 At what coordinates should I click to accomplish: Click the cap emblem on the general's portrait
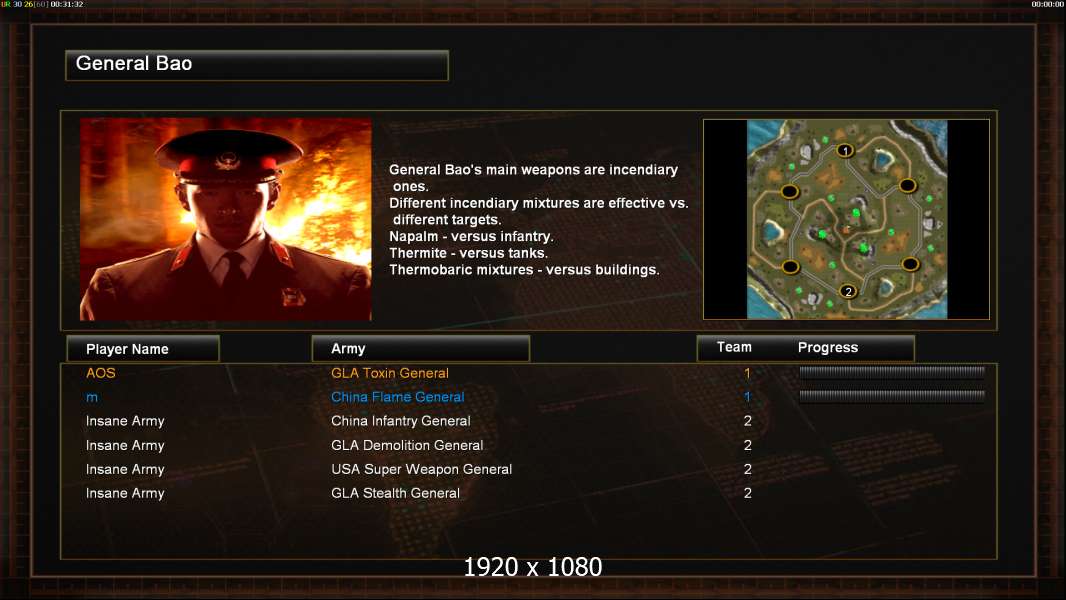point(226,162)
